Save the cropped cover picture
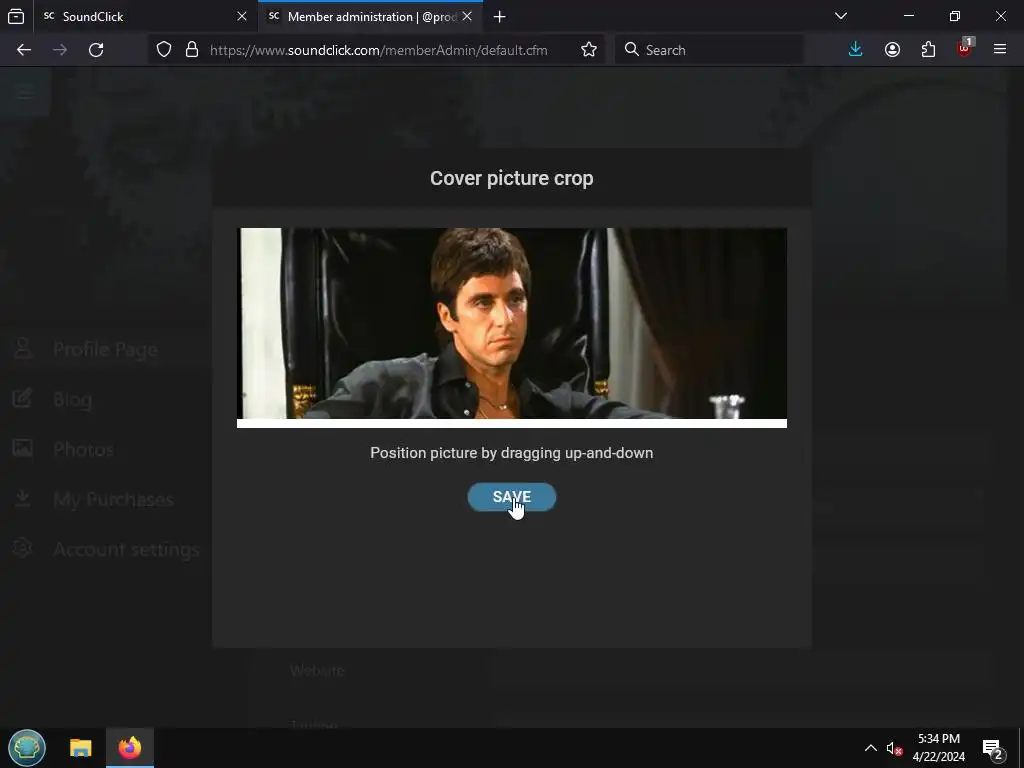 (511, 497)
